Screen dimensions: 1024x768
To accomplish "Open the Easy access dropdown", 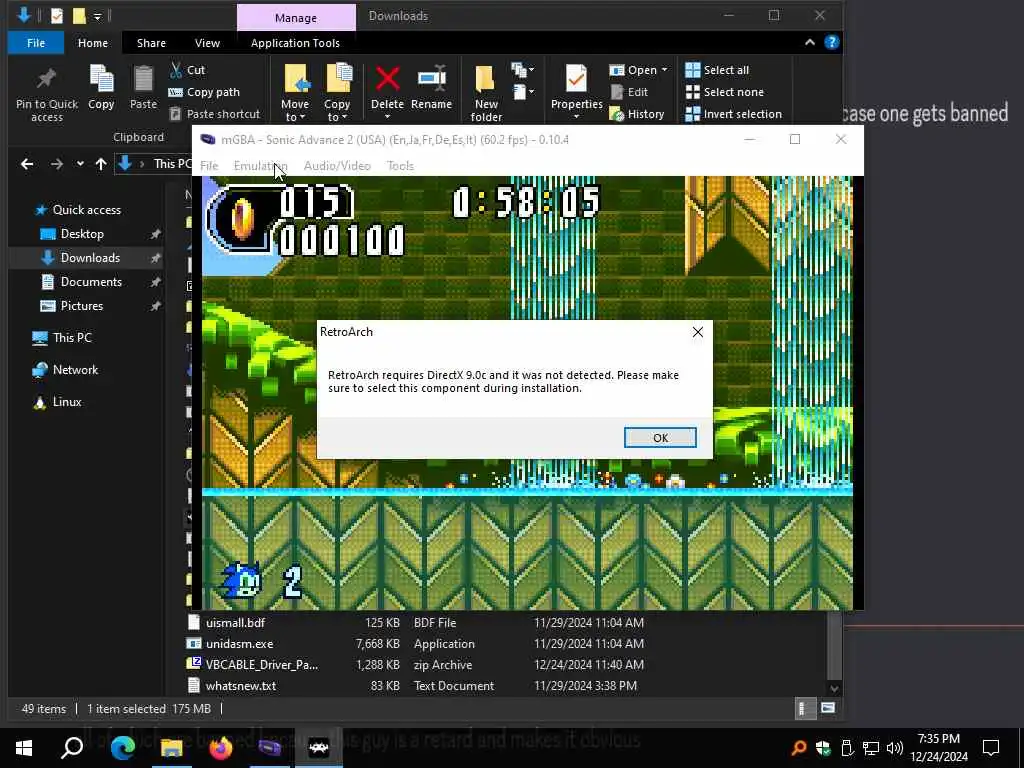I will coord(522,91).
